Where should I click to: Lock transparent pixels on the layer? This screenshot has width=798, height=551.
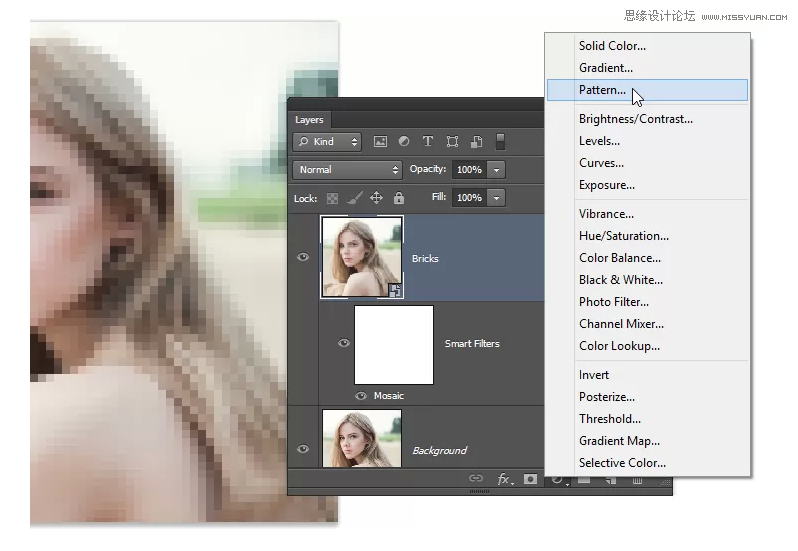pyautogui.click(x=333, y=198)
